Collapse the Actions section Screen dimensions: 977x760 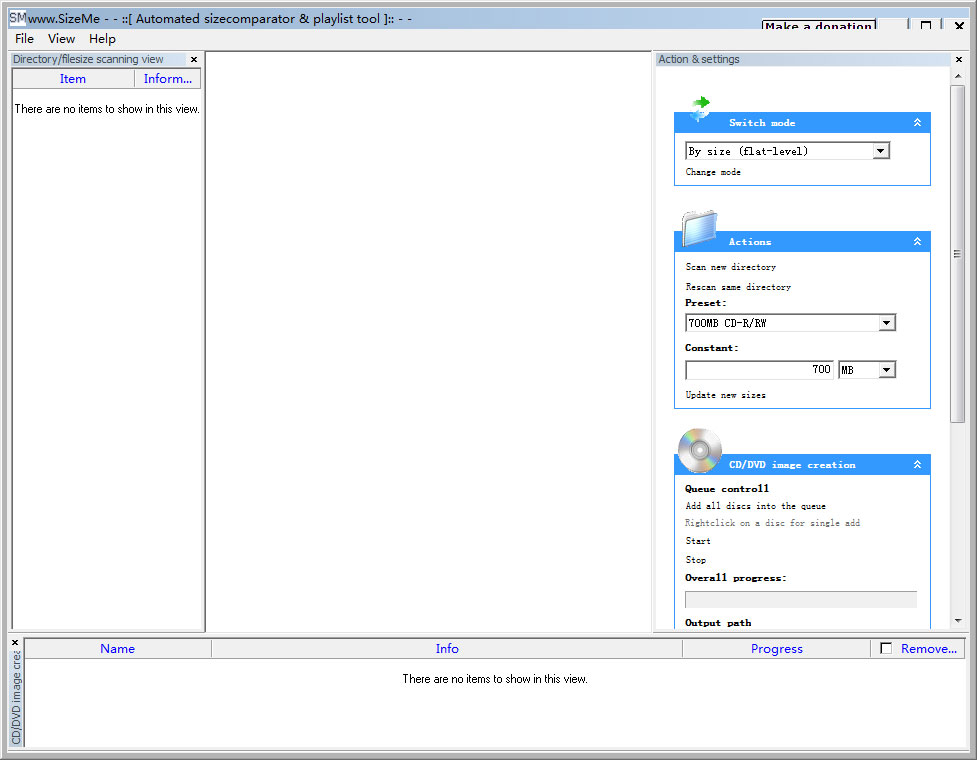tap(917, 242)
